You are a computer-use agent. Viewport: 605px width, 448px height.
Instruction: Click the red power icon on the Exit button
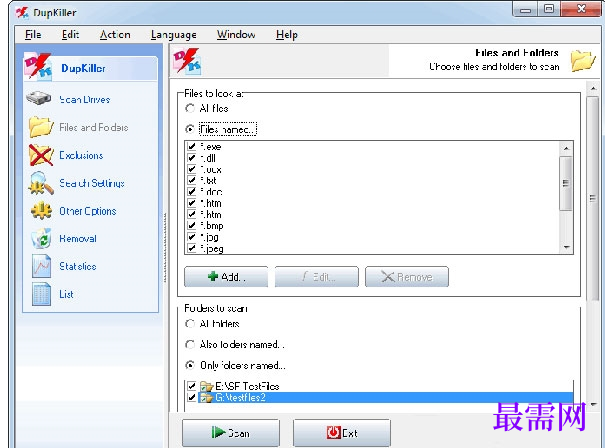coord(333,433)
